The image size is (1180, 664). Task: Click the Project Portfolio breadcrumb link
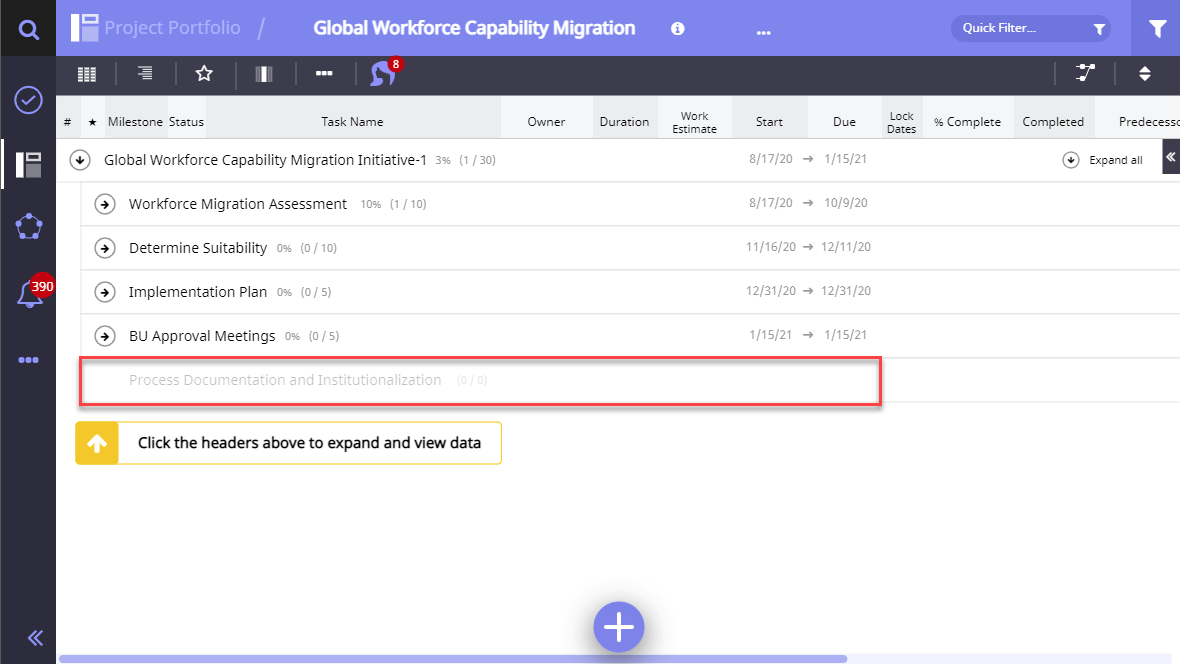[x=172, y=28]
